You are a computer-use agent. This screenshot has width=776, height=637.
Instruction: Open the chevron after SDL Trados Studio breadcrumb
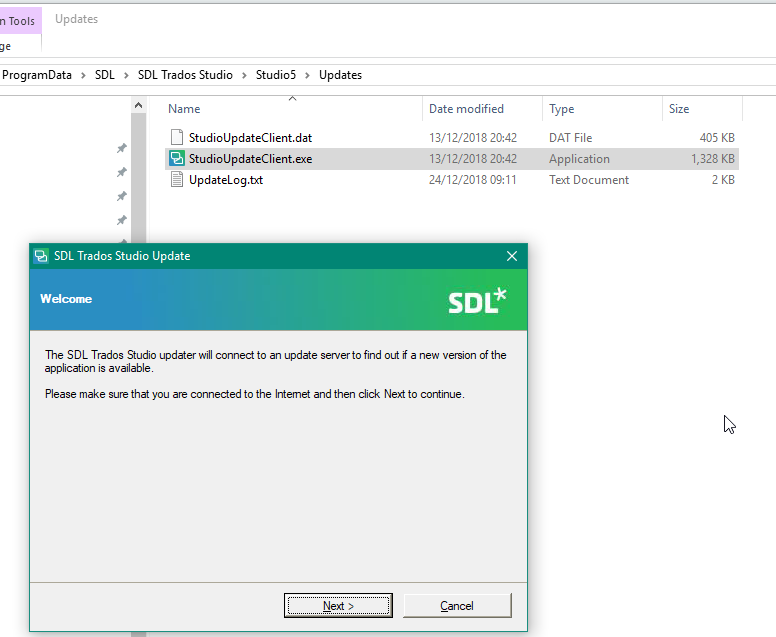[x=244, y=75]
